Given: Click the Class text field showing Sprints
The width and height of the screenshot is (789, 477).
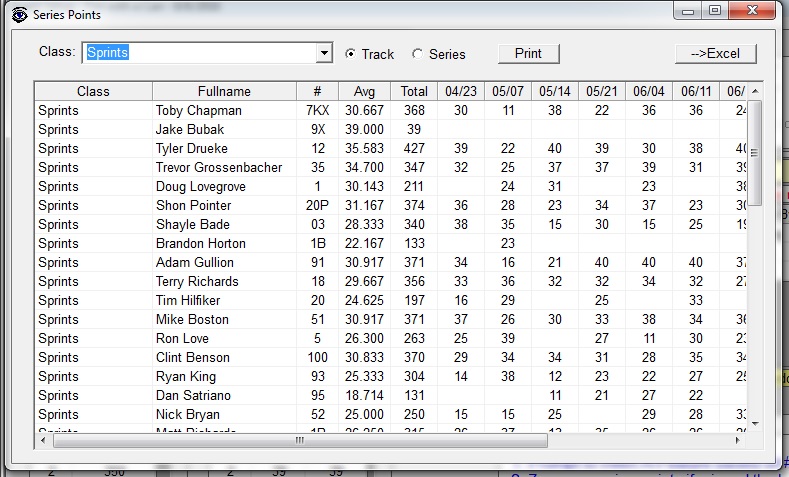Looking at the screenshot, I should tap(198, 53).
